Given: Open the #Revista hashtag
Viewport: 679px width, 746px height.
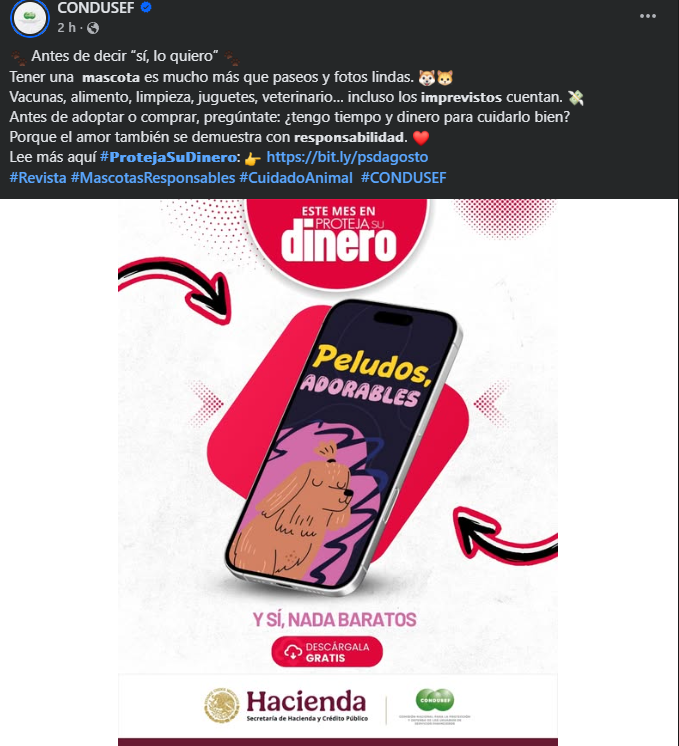Looking at the screenshot, I should tap(38, 178).
